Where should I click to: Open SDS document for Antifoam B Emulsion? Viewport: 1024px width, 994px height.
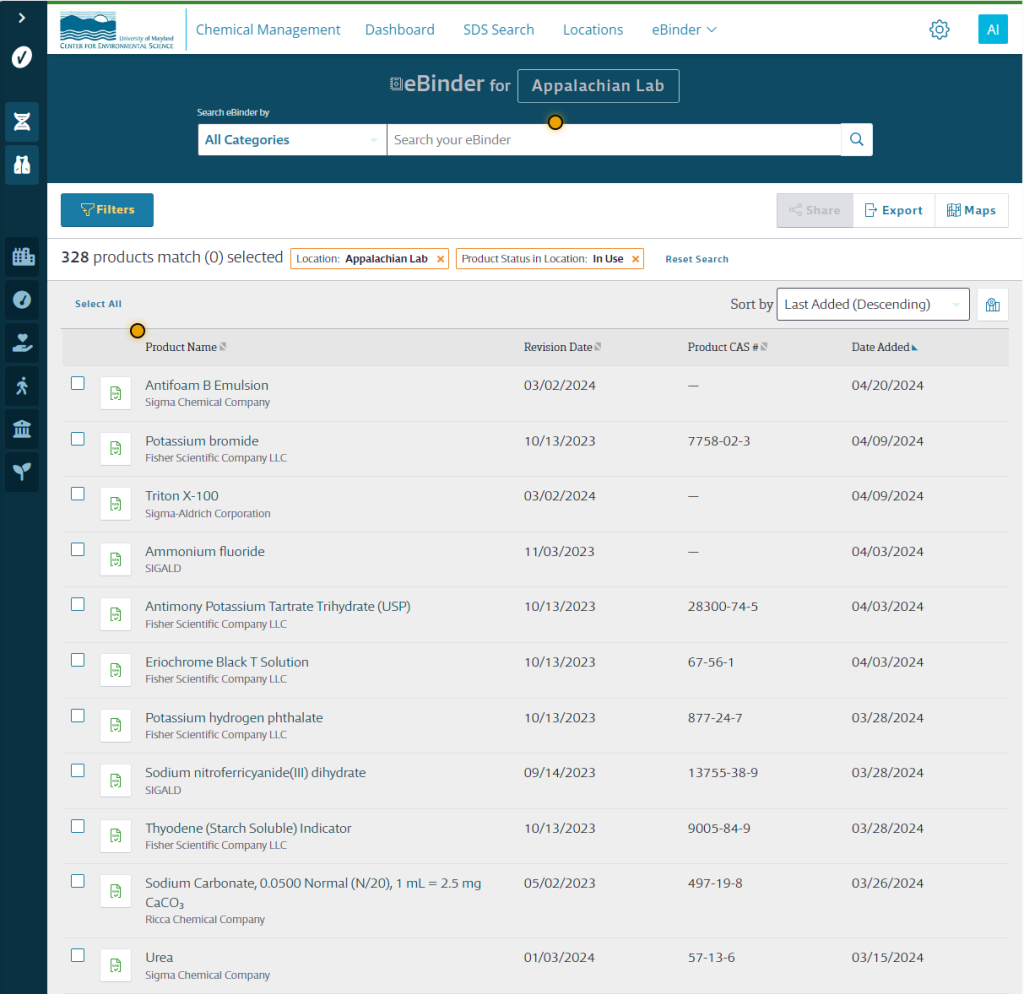click(116, 393)
